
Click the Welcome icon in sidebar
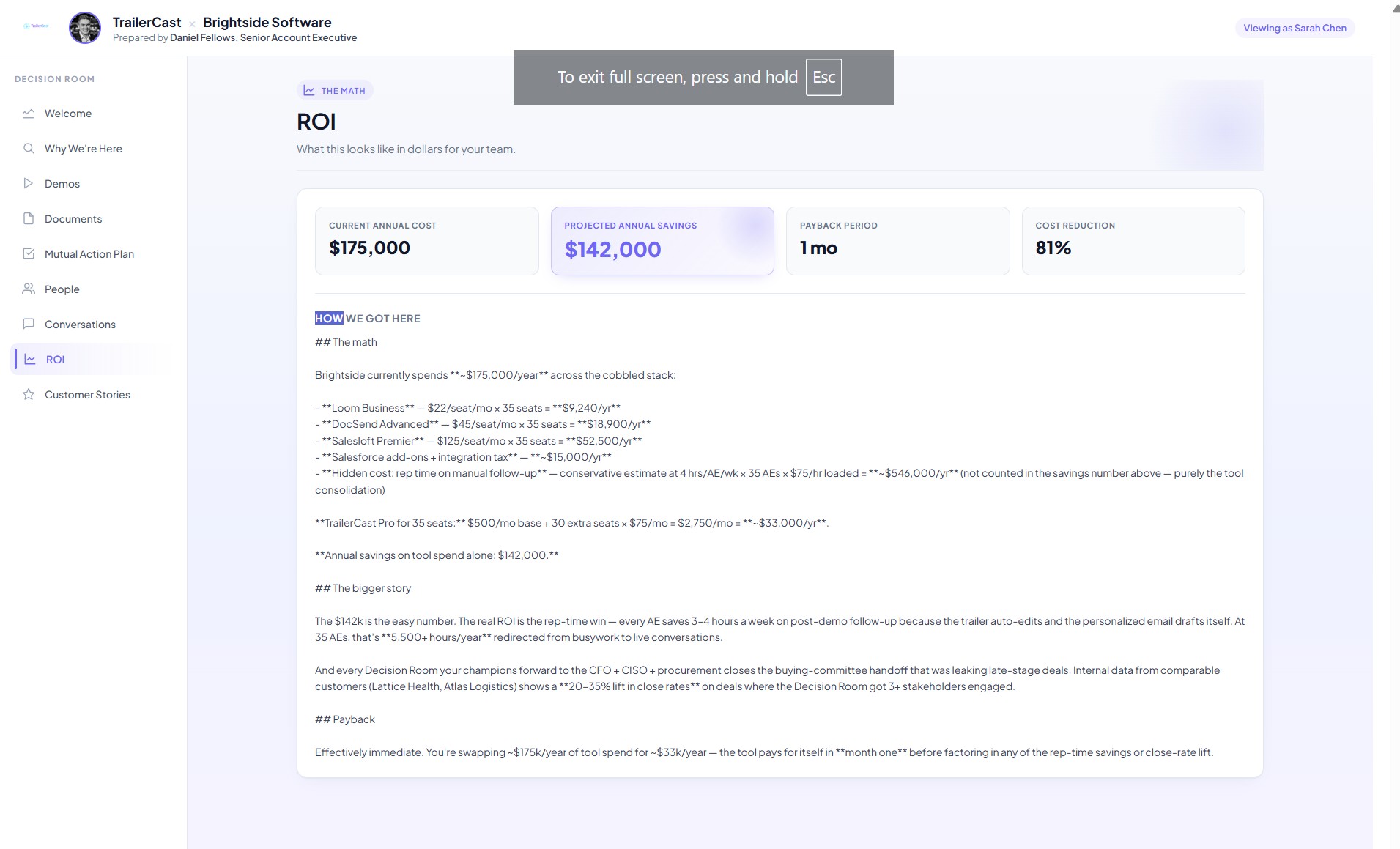tap(29, 114)
